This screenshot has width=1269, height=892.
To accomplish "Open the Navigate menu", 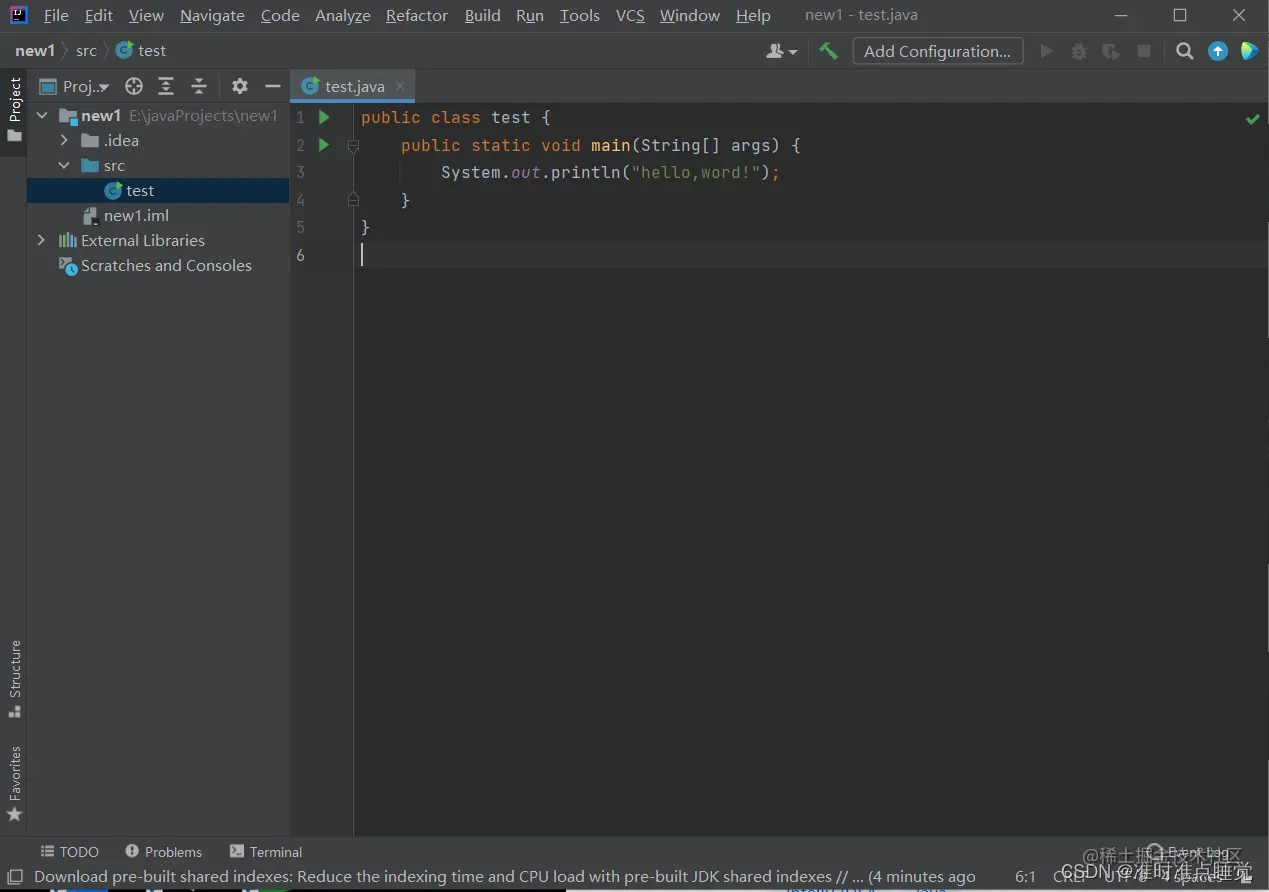I will [x=212, y=16].
